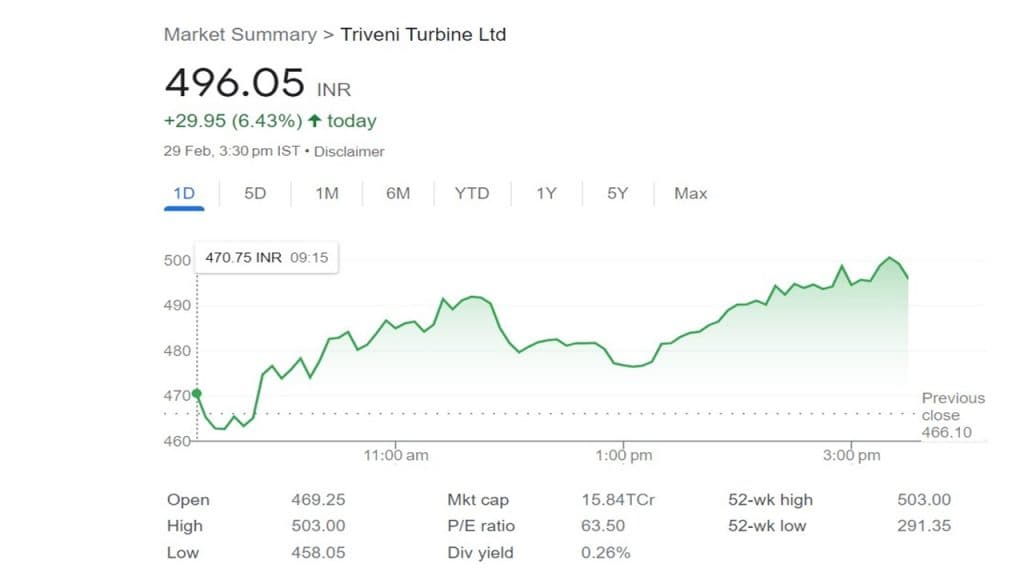Open the Disclaimer link
The image size is (1024, 576).
351,152
